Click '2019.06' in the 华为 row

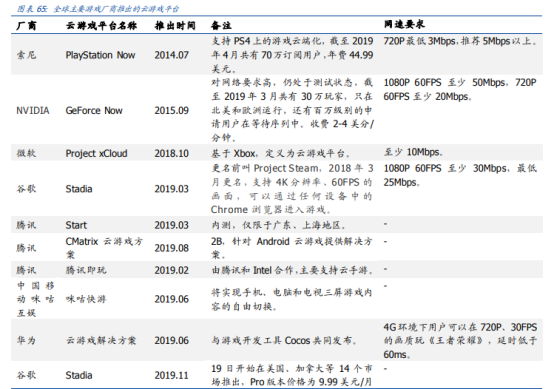171,341
